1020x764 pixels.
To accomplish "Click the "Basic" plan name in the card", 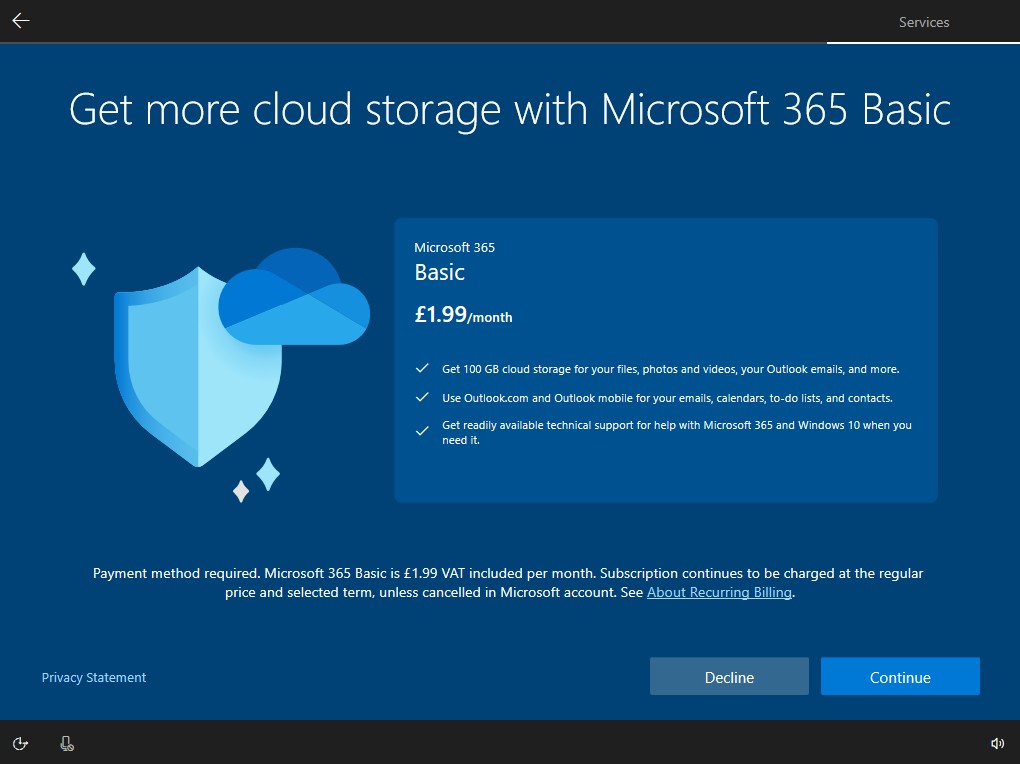I will (x=440, y=272).
